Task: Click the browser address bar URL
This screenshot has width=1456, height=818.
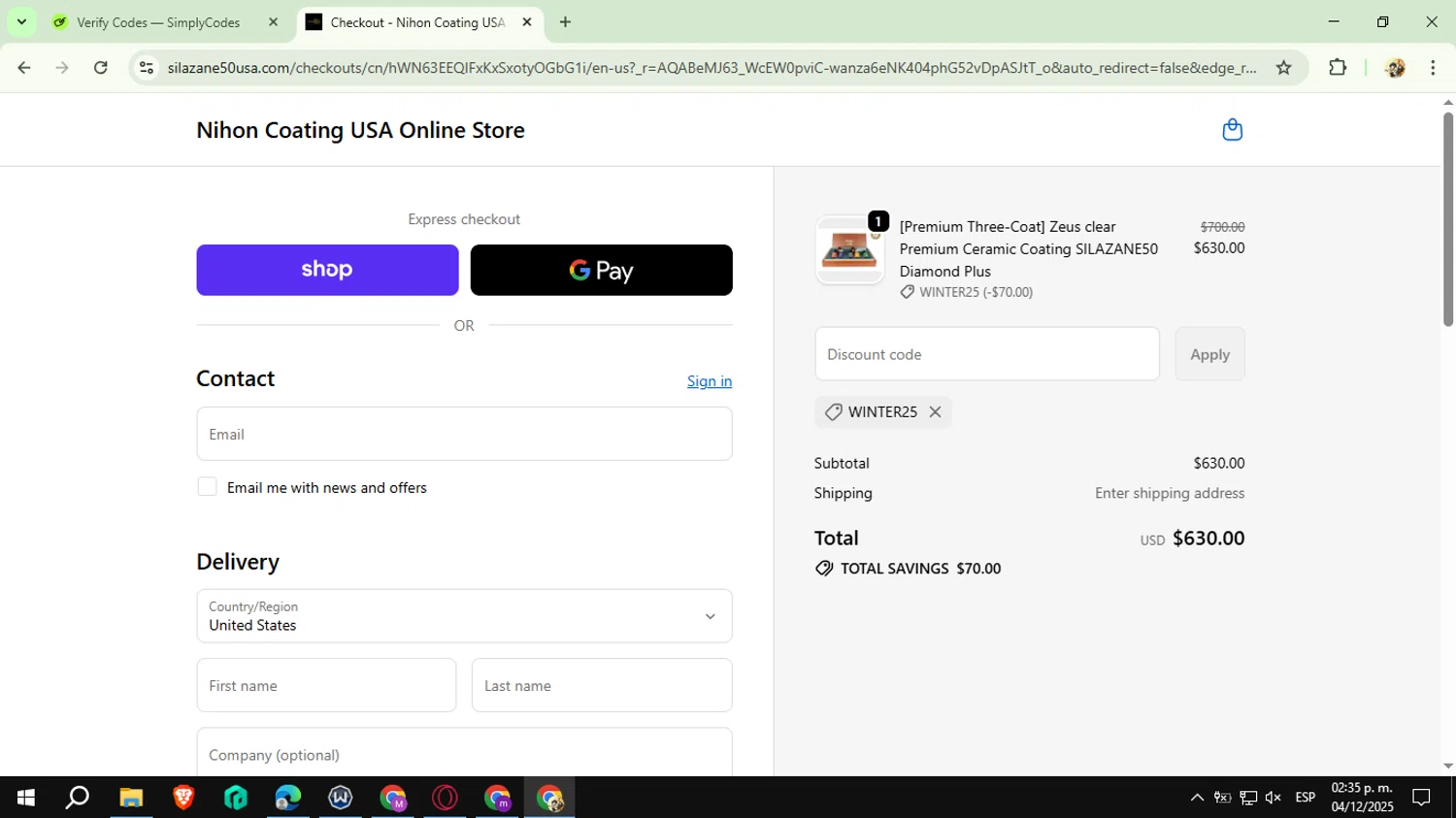Action: 711,68
